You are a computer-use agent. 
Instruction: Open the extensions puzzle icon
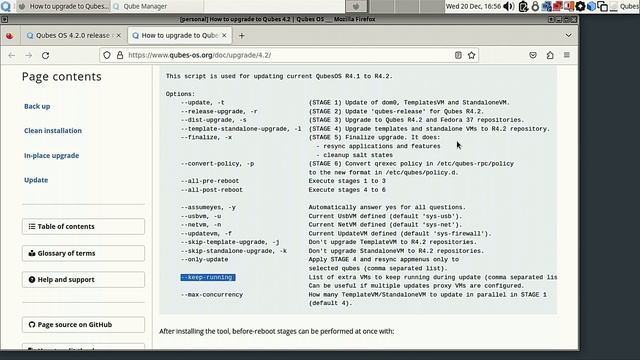coord(550,55)
